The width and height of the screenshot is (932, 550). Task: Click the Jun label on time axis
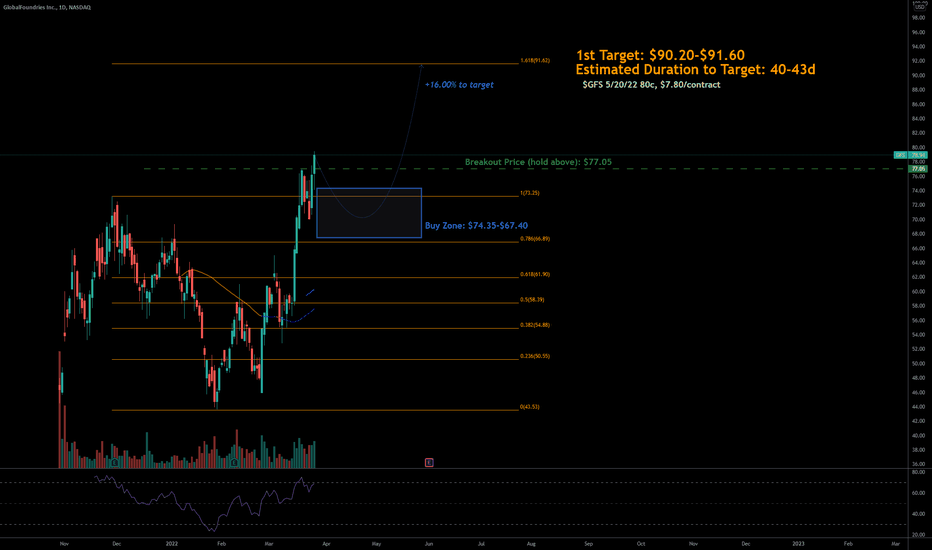429,543
